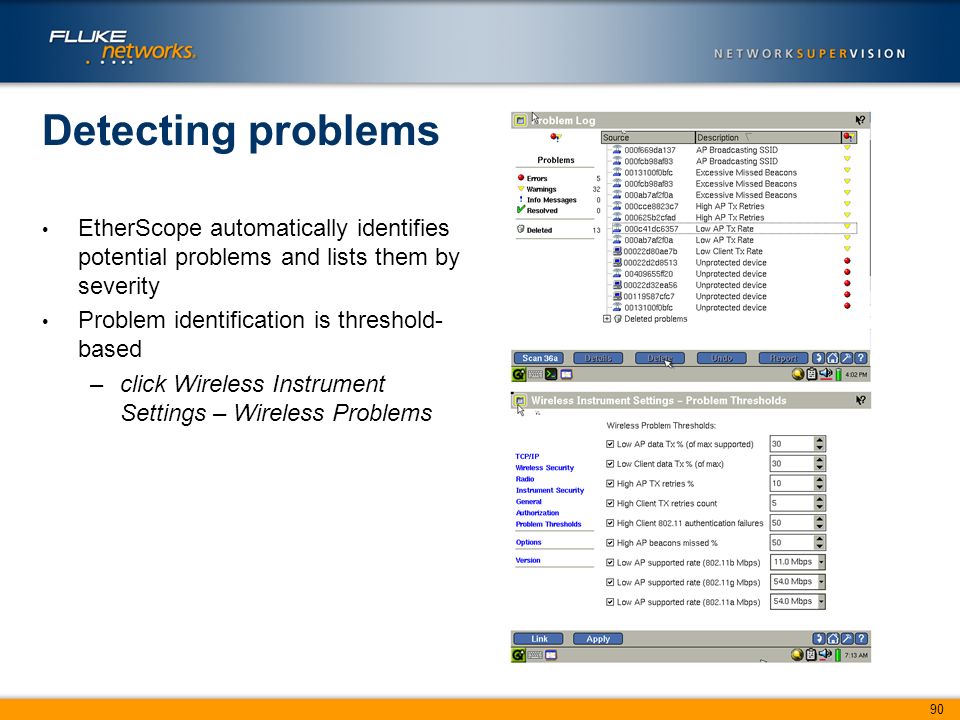Click the Apply button in the Settings window
This screenshot has width=960, height=720.
(x=598, y=639)
